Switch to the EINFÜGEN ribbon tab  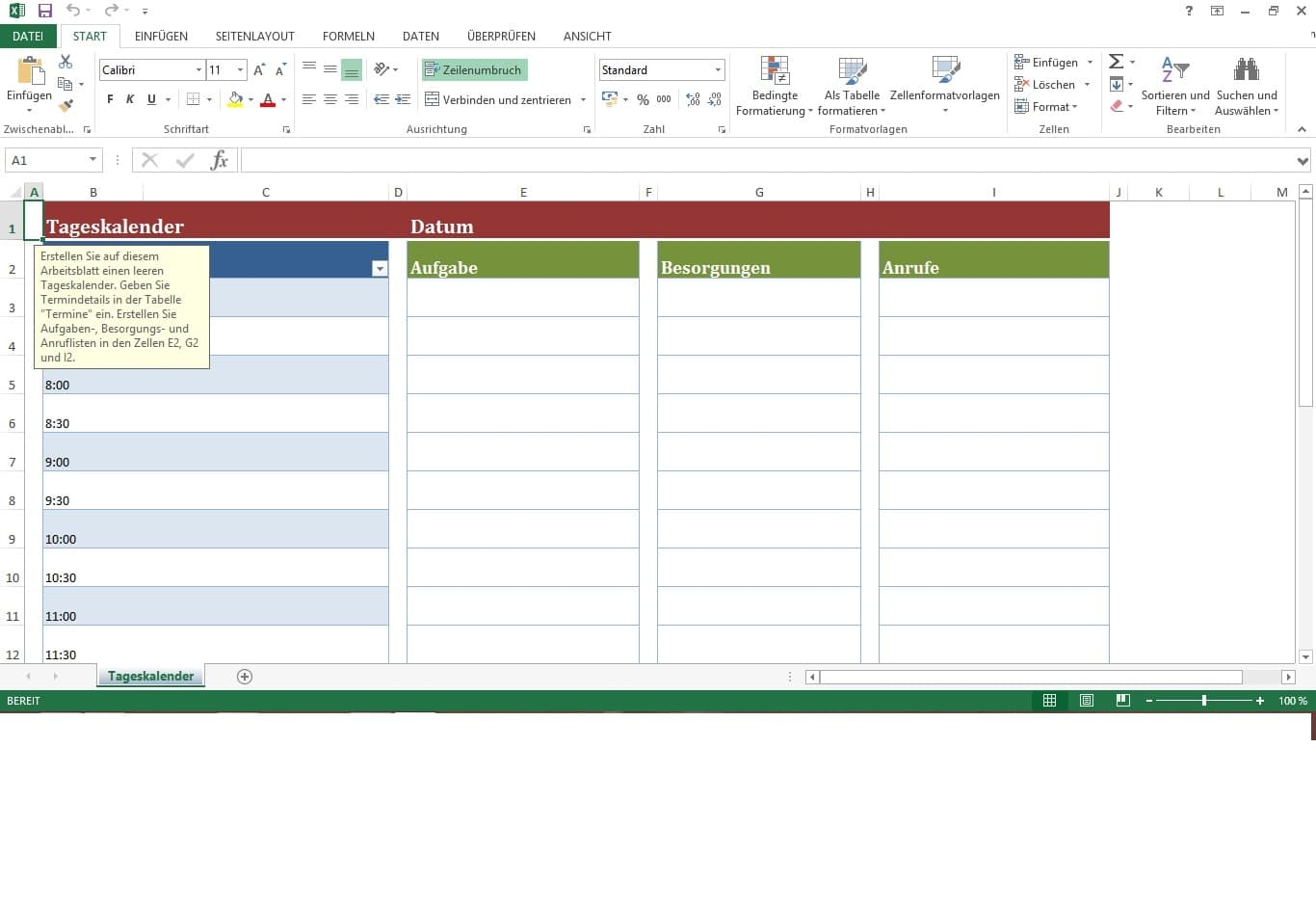point(161,36)
